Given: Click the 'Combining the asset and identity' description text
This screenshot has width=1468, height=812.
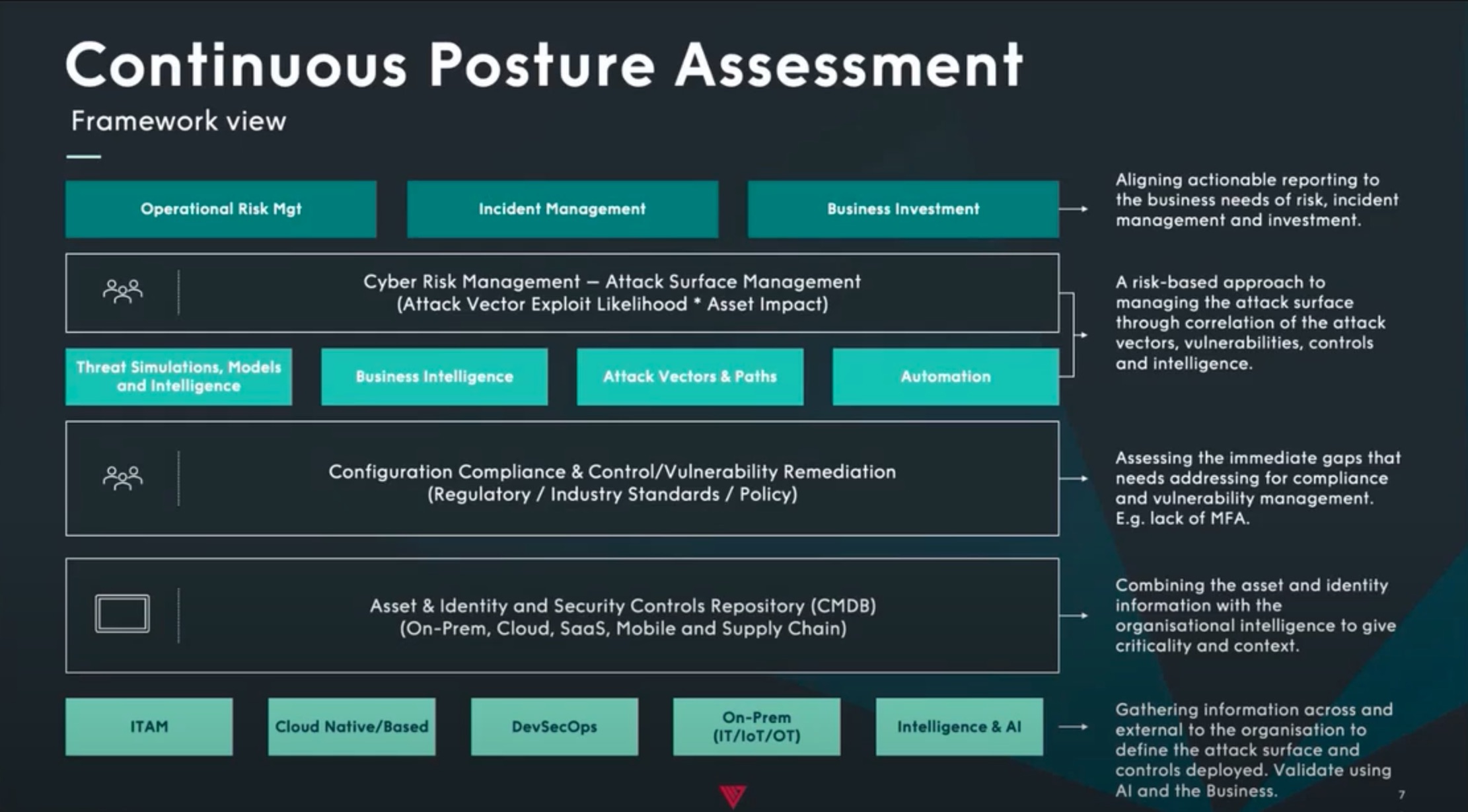Looking at the screenshot, I should (1255, 616).
